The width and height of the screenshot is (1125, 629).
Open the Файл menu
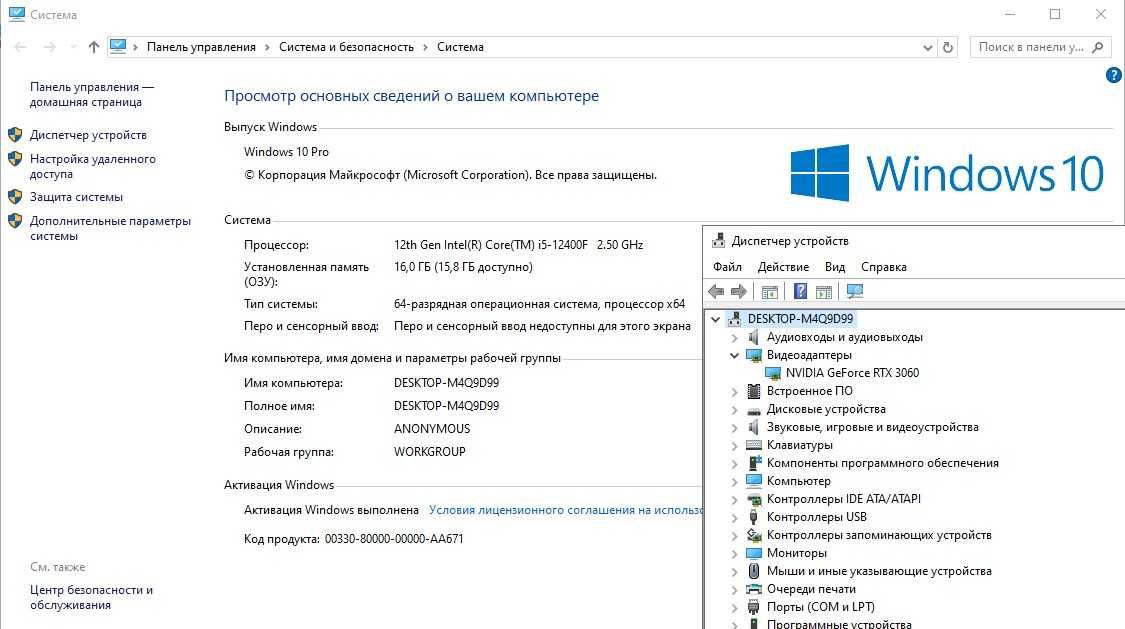tap(727, 267)
